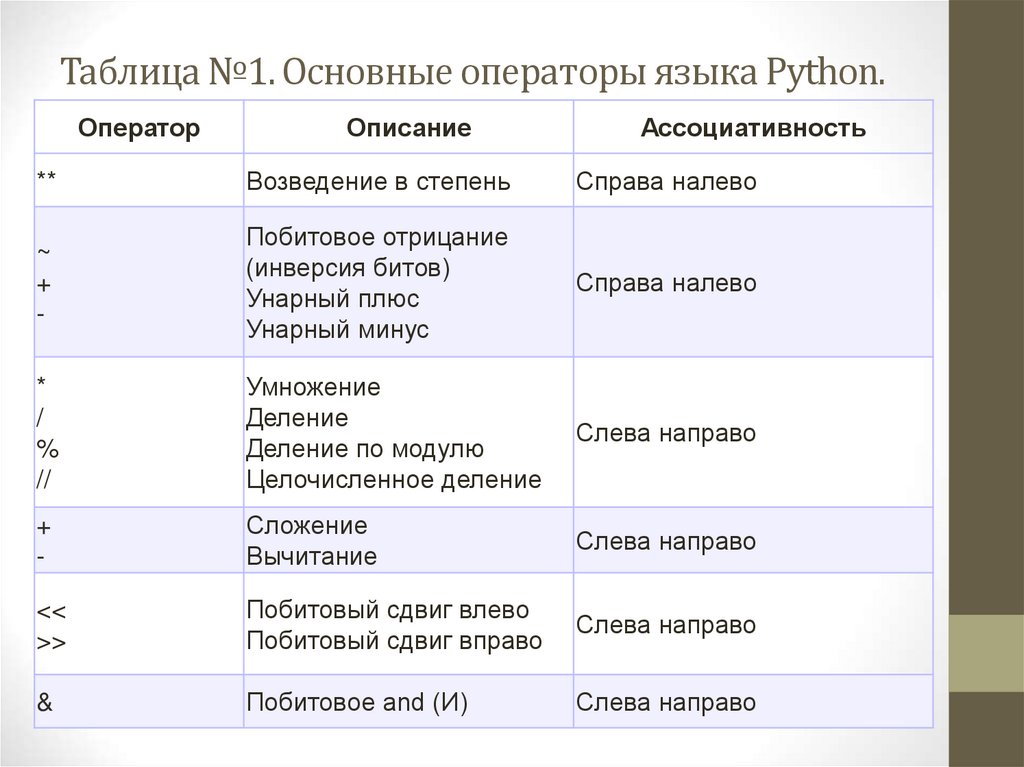Click the "Побитовый сдвиг вправо" text

[x=394, y=641]
